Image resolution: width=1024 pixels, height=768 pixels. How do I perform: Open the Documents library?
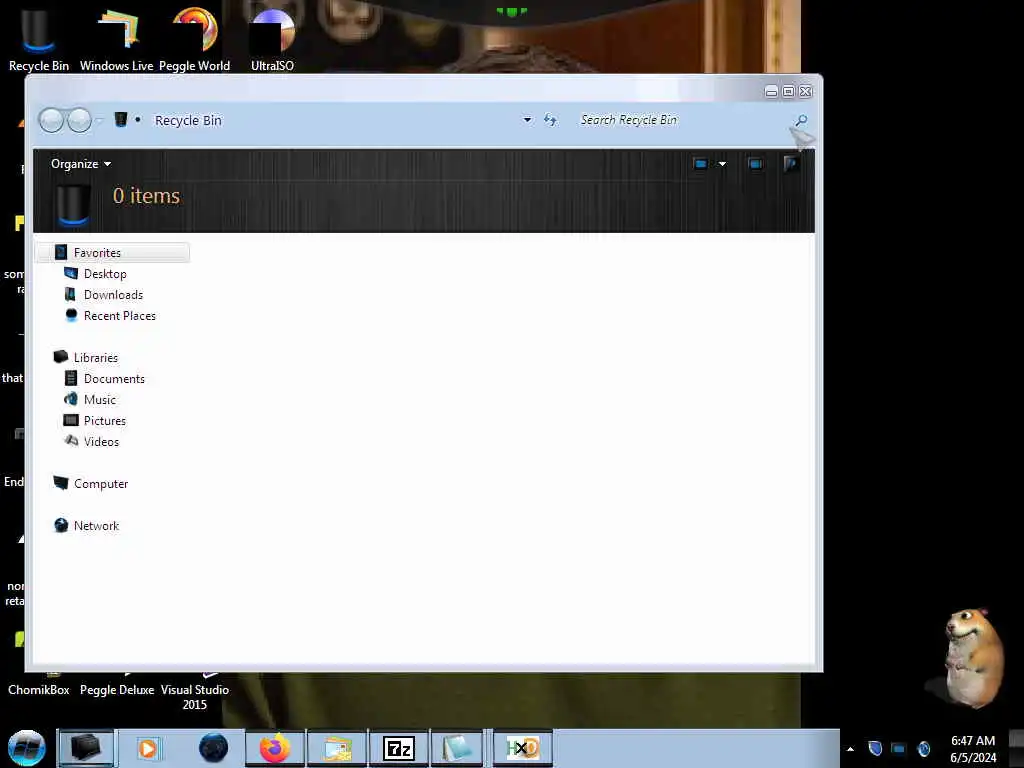coord(114,379)
